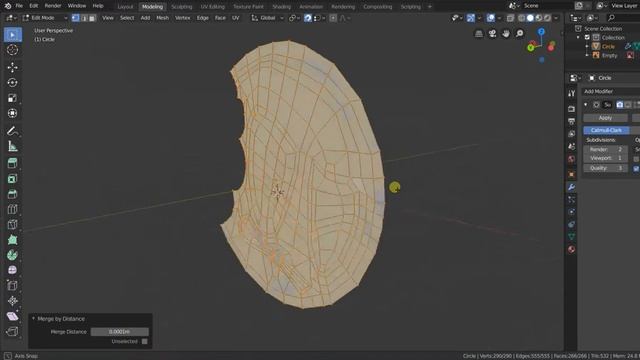Open the Output properties tab
Screen dimensions: 640x360
click(571, 121)
